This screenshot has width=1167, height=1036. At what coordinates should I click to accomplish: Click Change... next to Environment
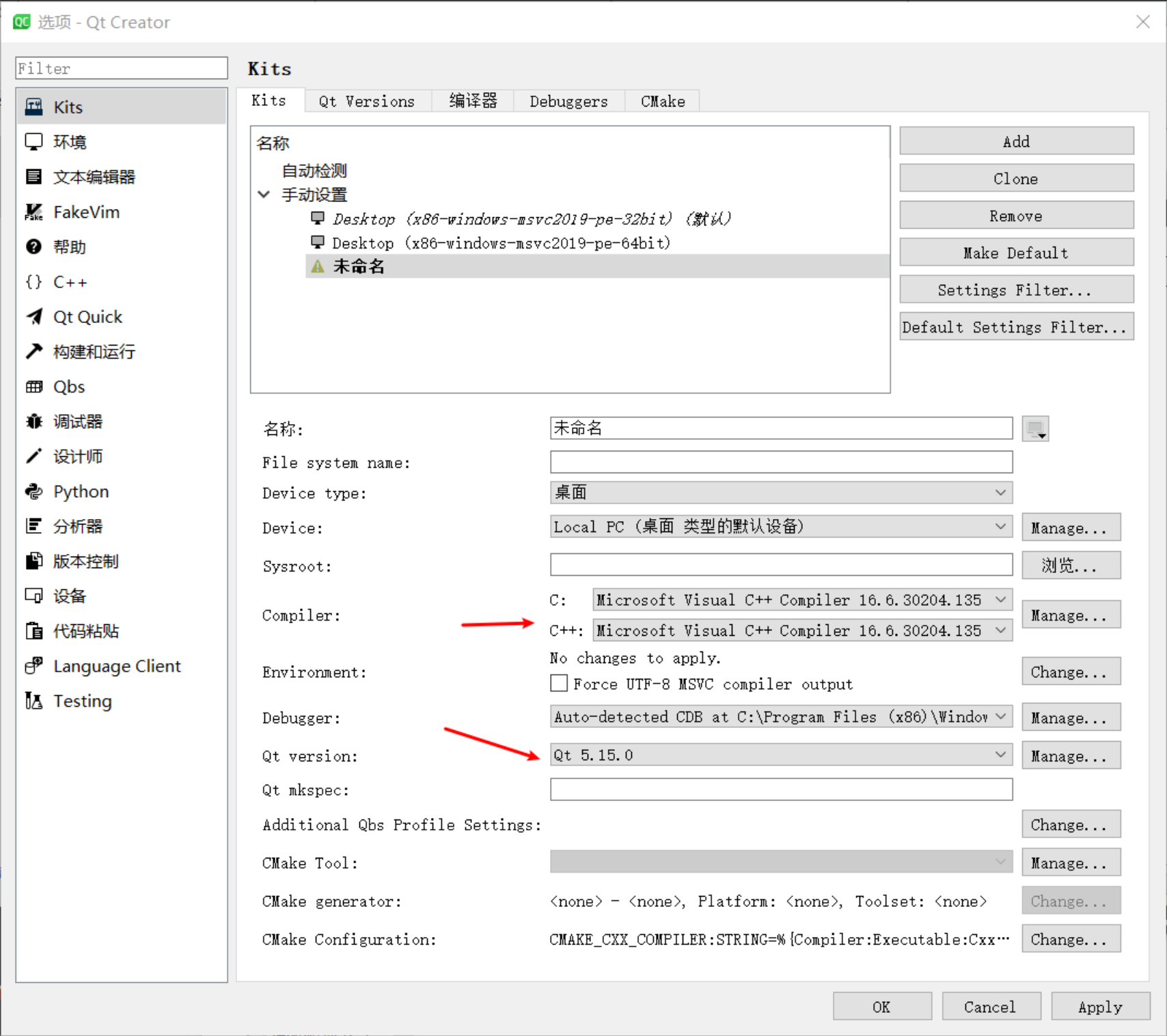coord(1071,671)
